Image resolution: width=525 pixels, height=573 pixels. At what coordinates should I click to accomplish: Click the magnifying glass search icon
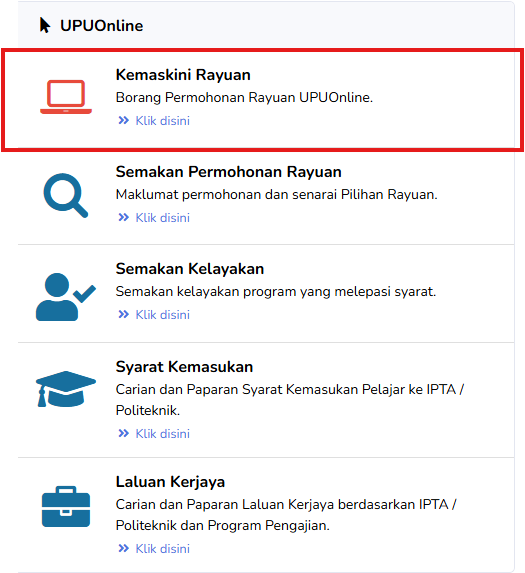tap(66, 195)
